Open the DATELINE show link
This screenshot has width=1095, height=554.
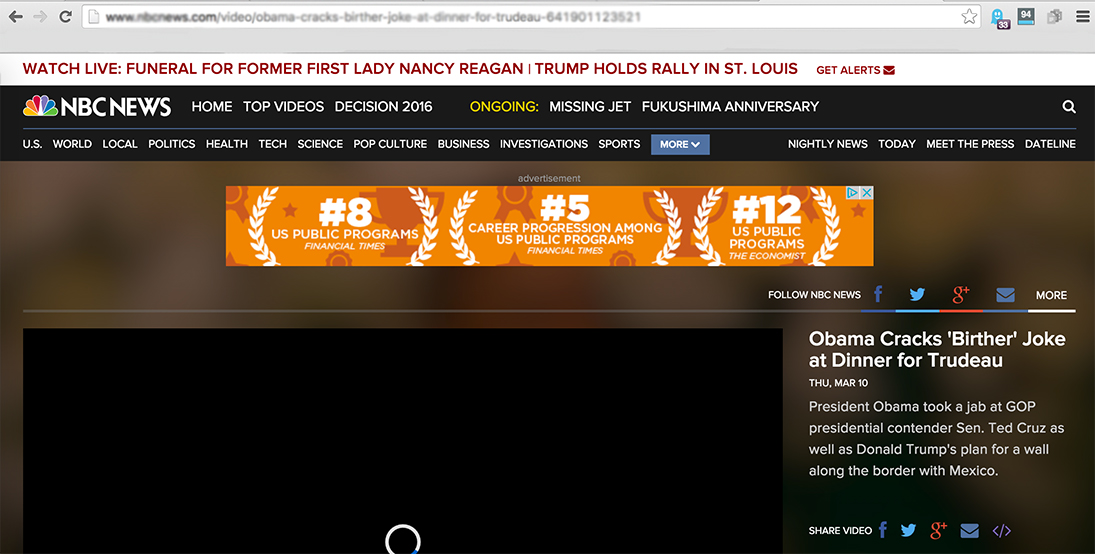pos(1050,144)
